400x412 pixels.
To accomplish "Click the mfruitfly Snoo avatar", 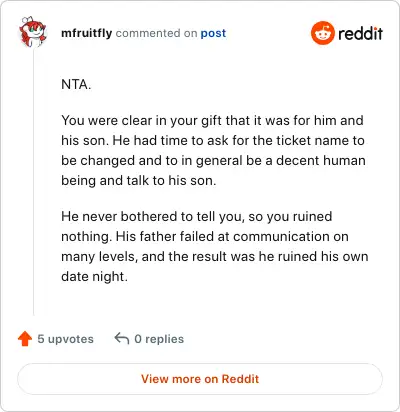I will click(32, 32).
